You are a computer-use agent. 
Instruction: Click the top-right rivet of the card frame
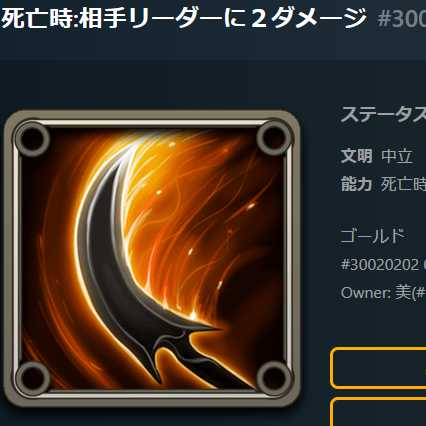click(274, 138)
